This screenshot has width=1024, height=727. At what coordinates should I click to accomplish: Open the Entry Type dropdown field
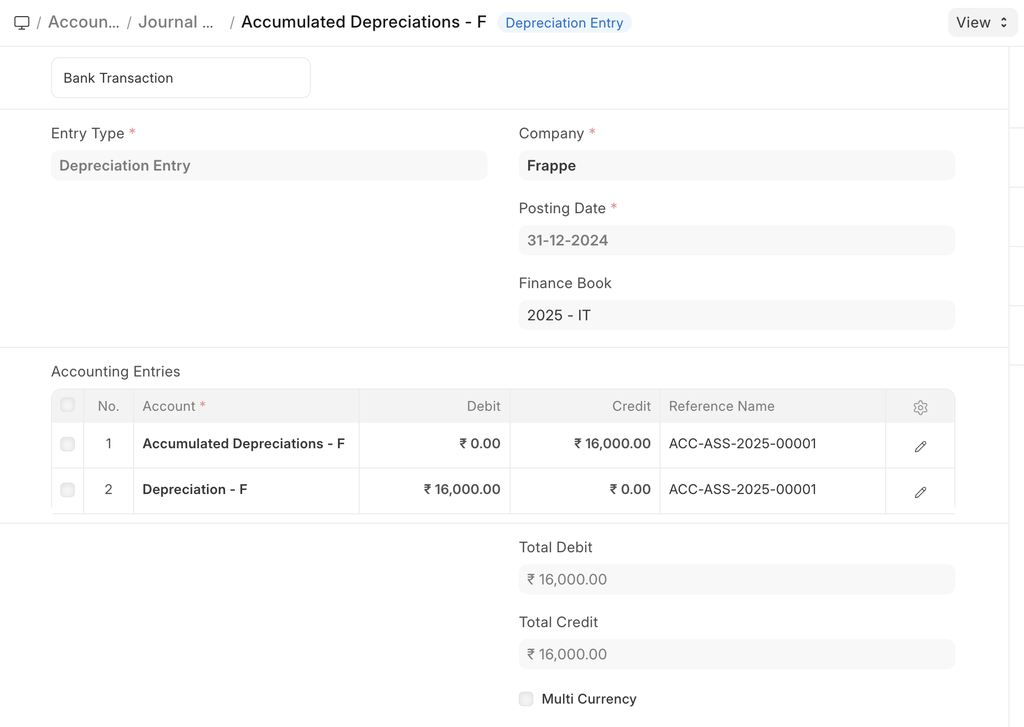(269, 166)
